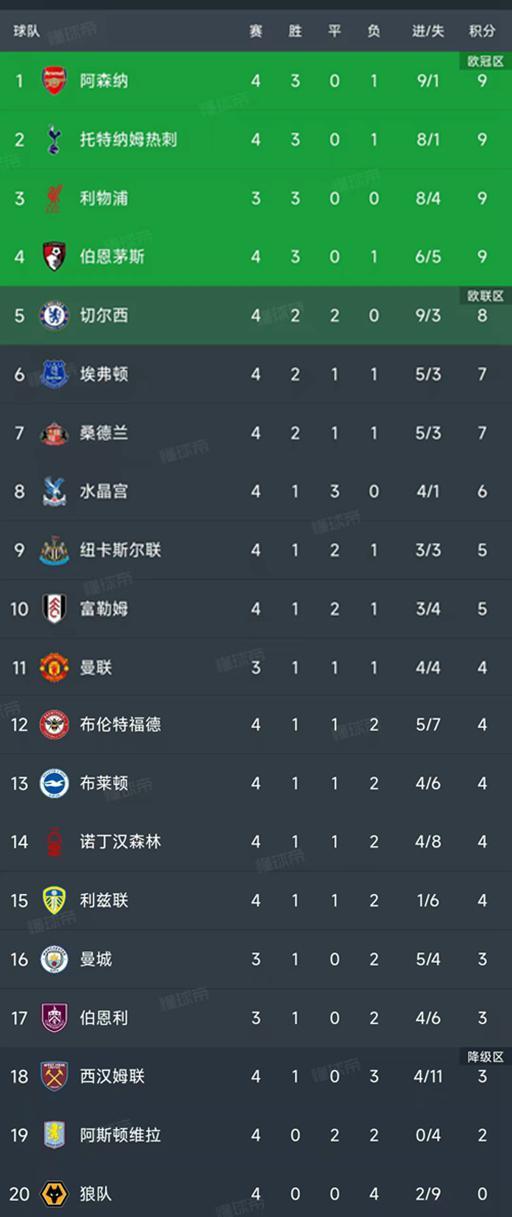Open the Bournemouth crest icon
512x1217 pixels.
(54, 256)
